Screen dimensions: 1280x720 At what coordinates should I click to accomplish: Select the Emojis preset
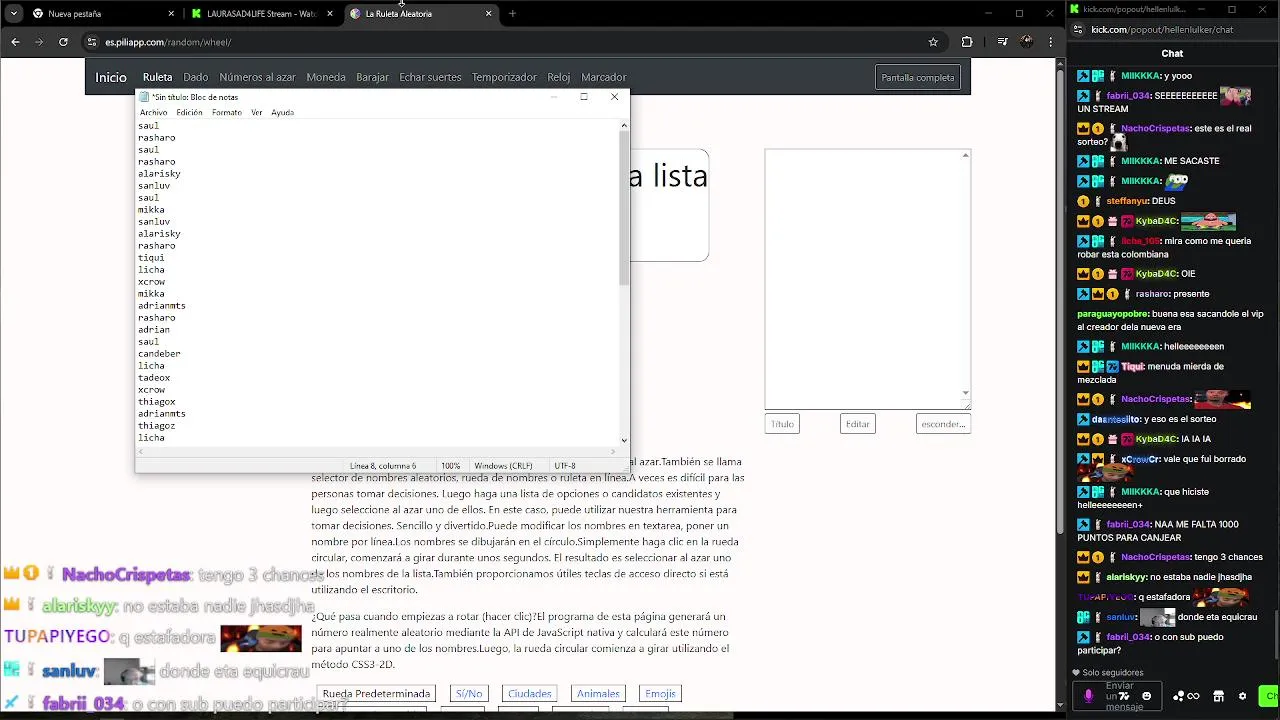(660, 693)
